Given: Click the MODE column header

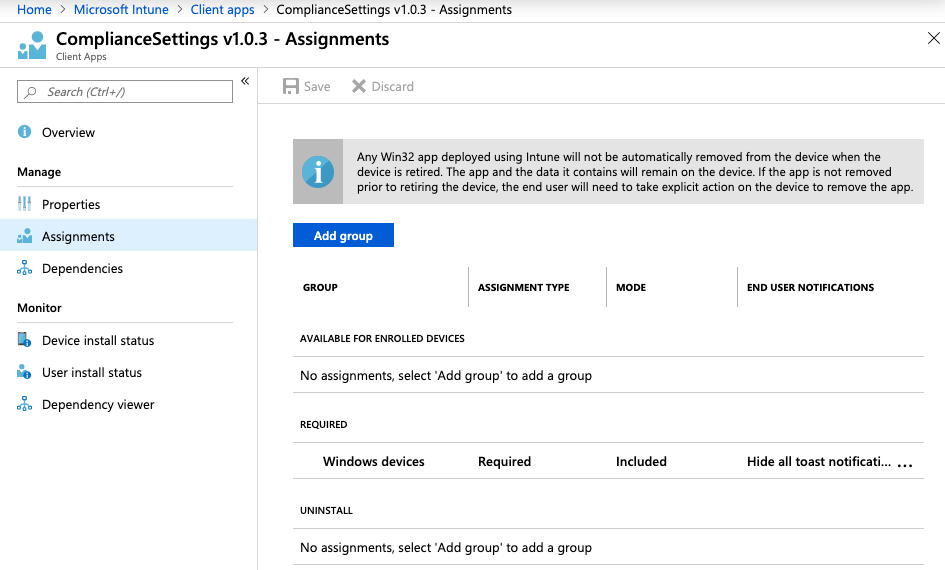Looking at the screenshot, I should [631, 287].
